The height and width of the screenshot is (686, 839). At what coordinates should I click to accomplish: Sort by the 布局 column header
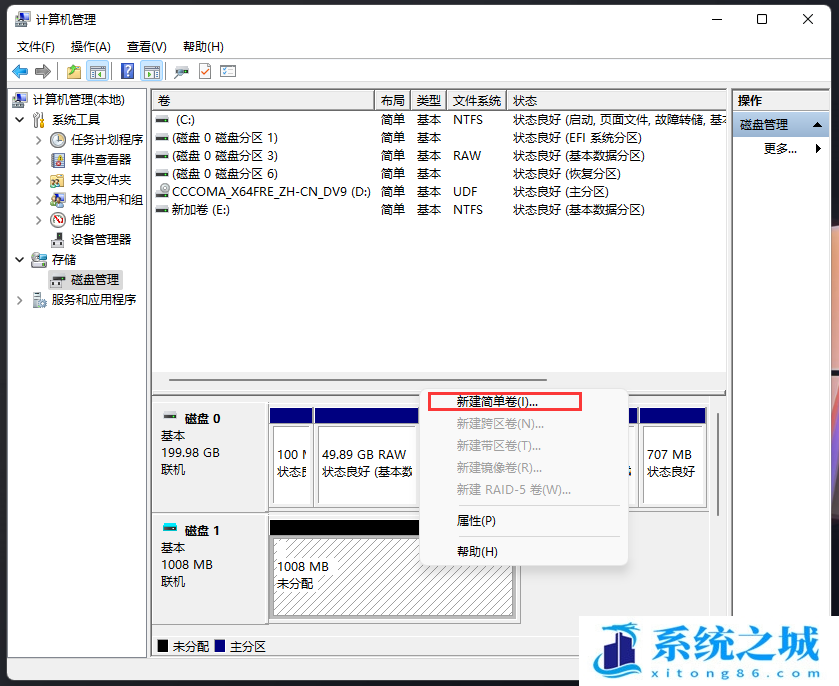coord(392,101)
